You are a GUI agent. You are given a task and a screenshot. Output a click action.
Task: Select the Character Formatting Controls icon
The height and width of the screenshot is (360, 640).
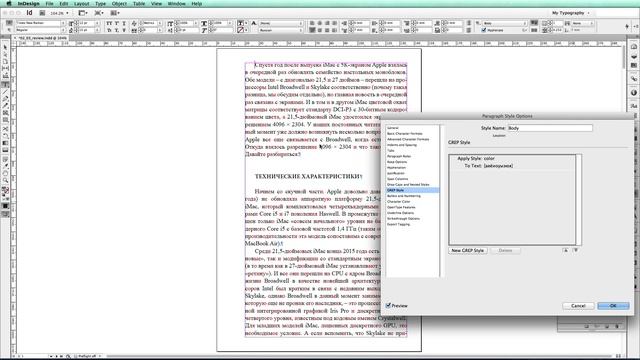(x=9, y=23)
